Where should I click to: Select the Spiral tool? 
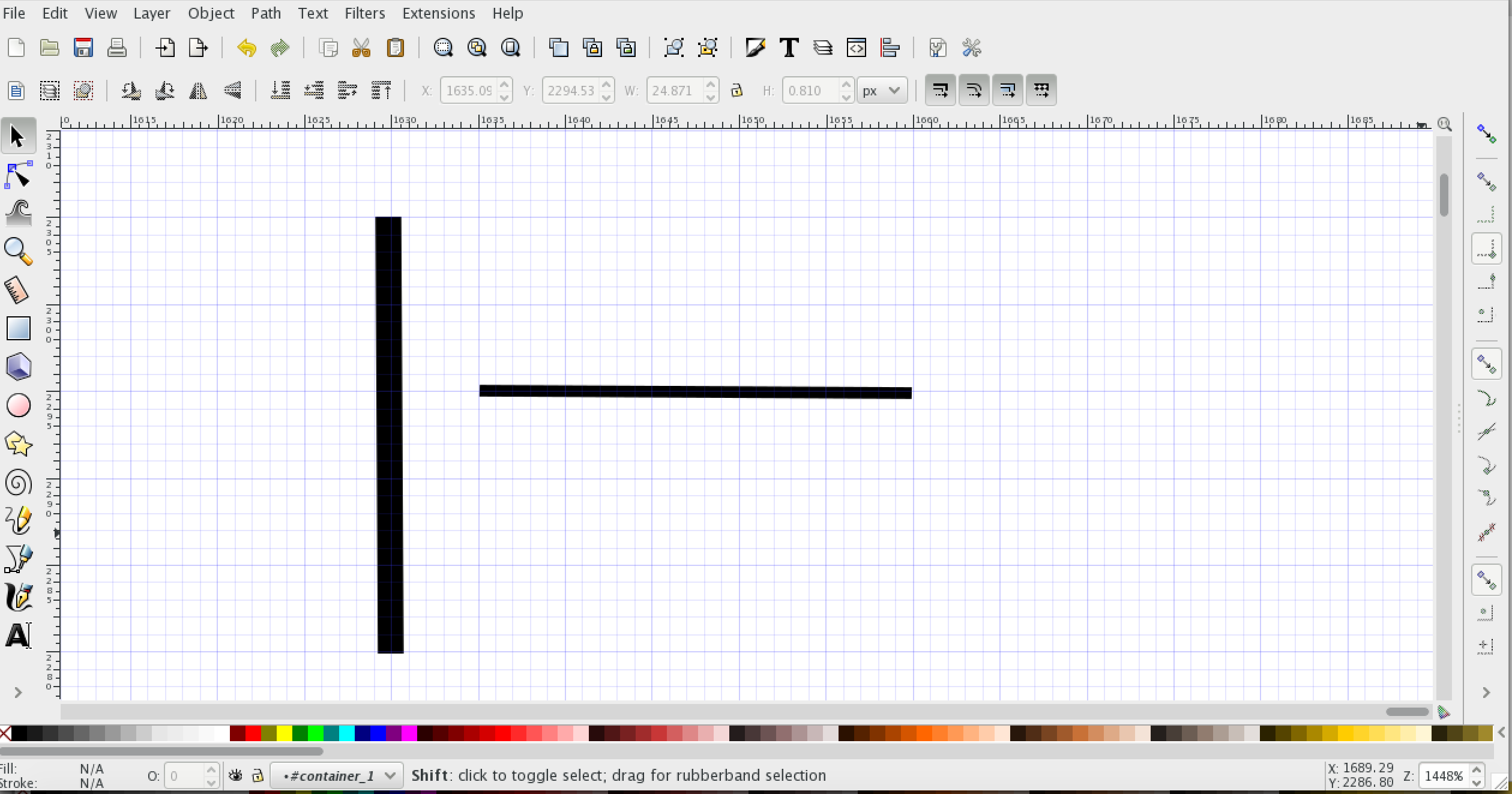pyautogui.click(x=18, y=483)
